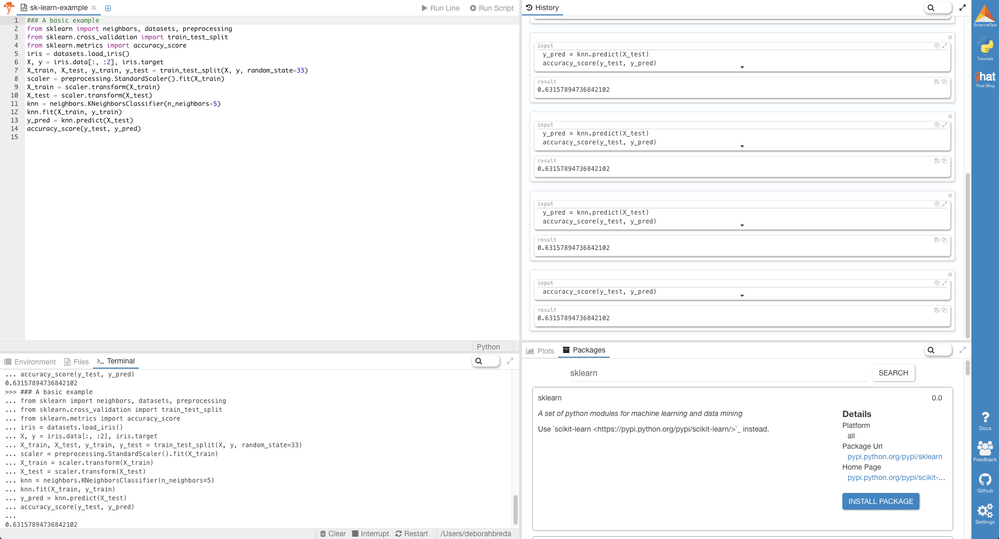Screen dimensions: 999x539
Task: Select the Packages tab
Action: click(x=584, y=350)
